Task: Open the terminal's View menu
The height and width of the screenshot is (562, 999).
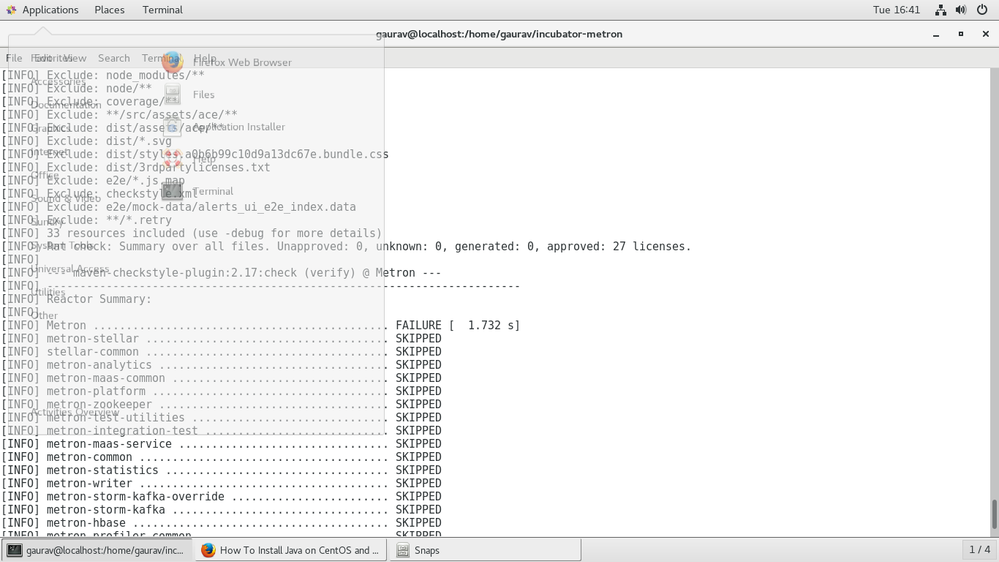Action: pos(75,58)
